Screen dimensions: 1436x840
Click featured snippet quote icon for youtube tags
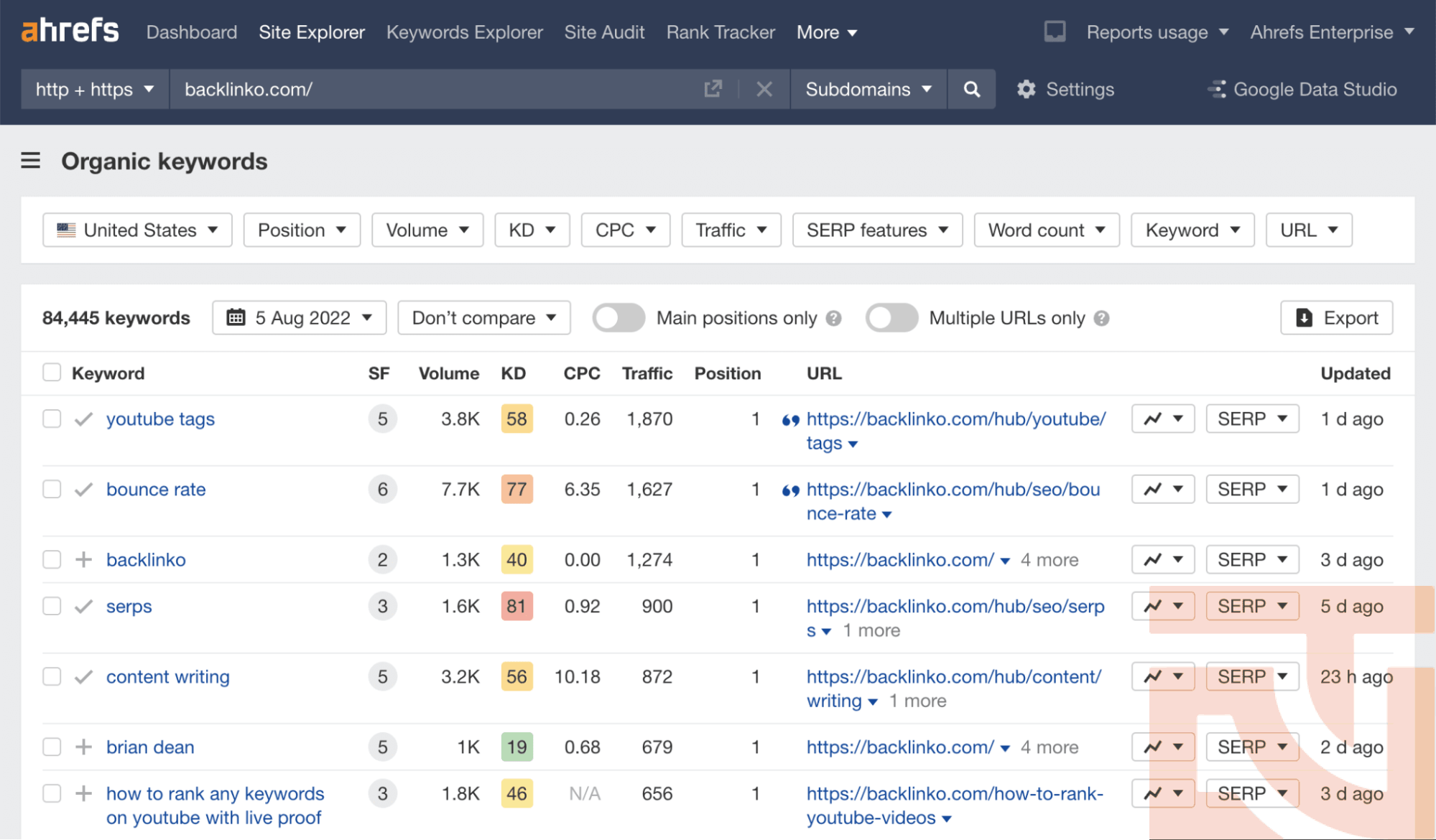(x=790, y=420)
